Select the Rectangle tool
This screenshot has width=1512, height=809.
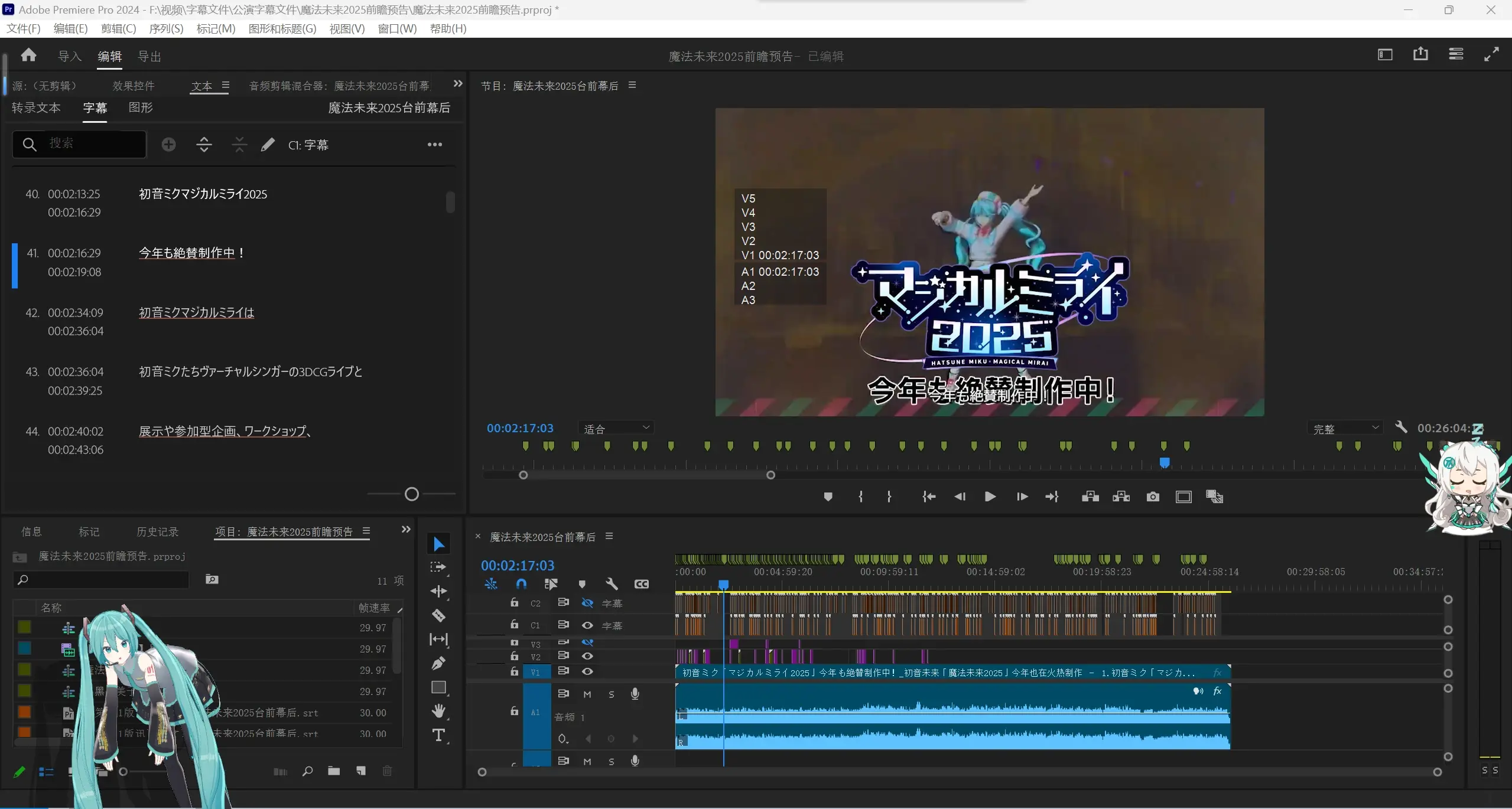pos(438,687)
